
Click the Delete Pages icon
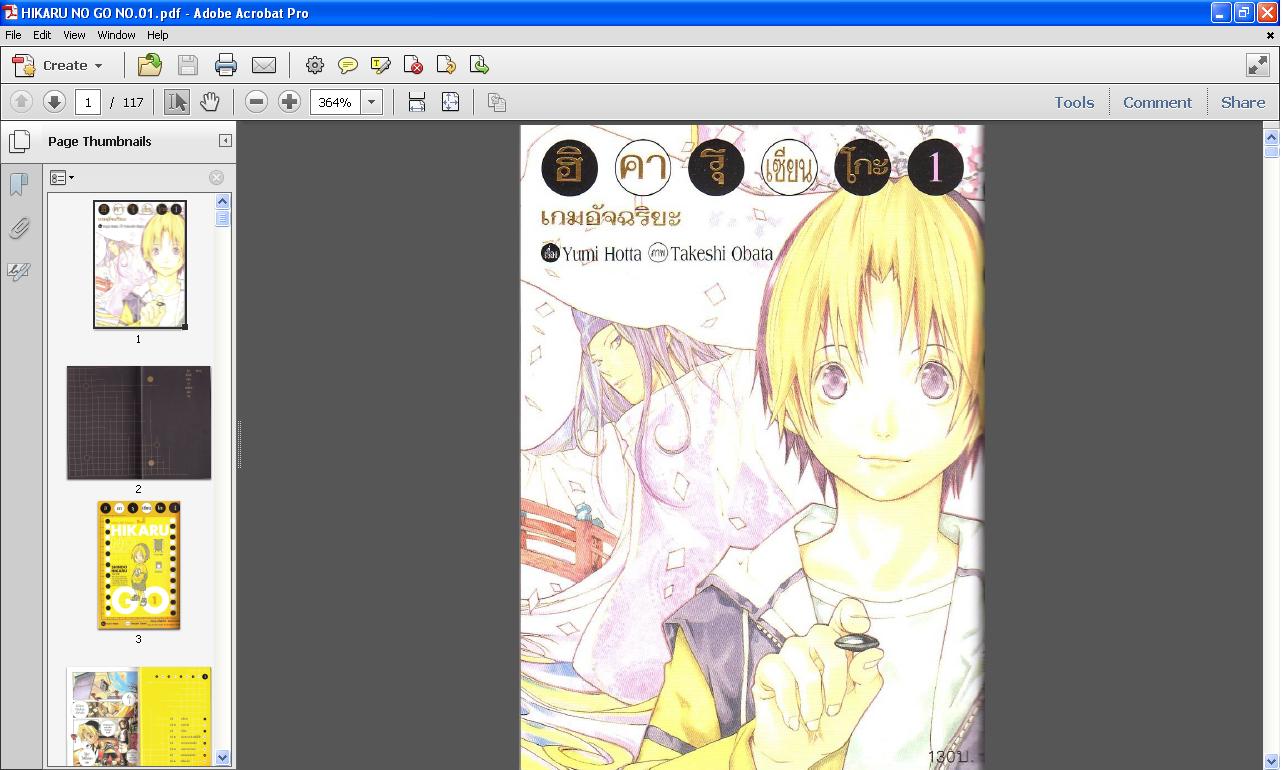[x=414, y=65]
